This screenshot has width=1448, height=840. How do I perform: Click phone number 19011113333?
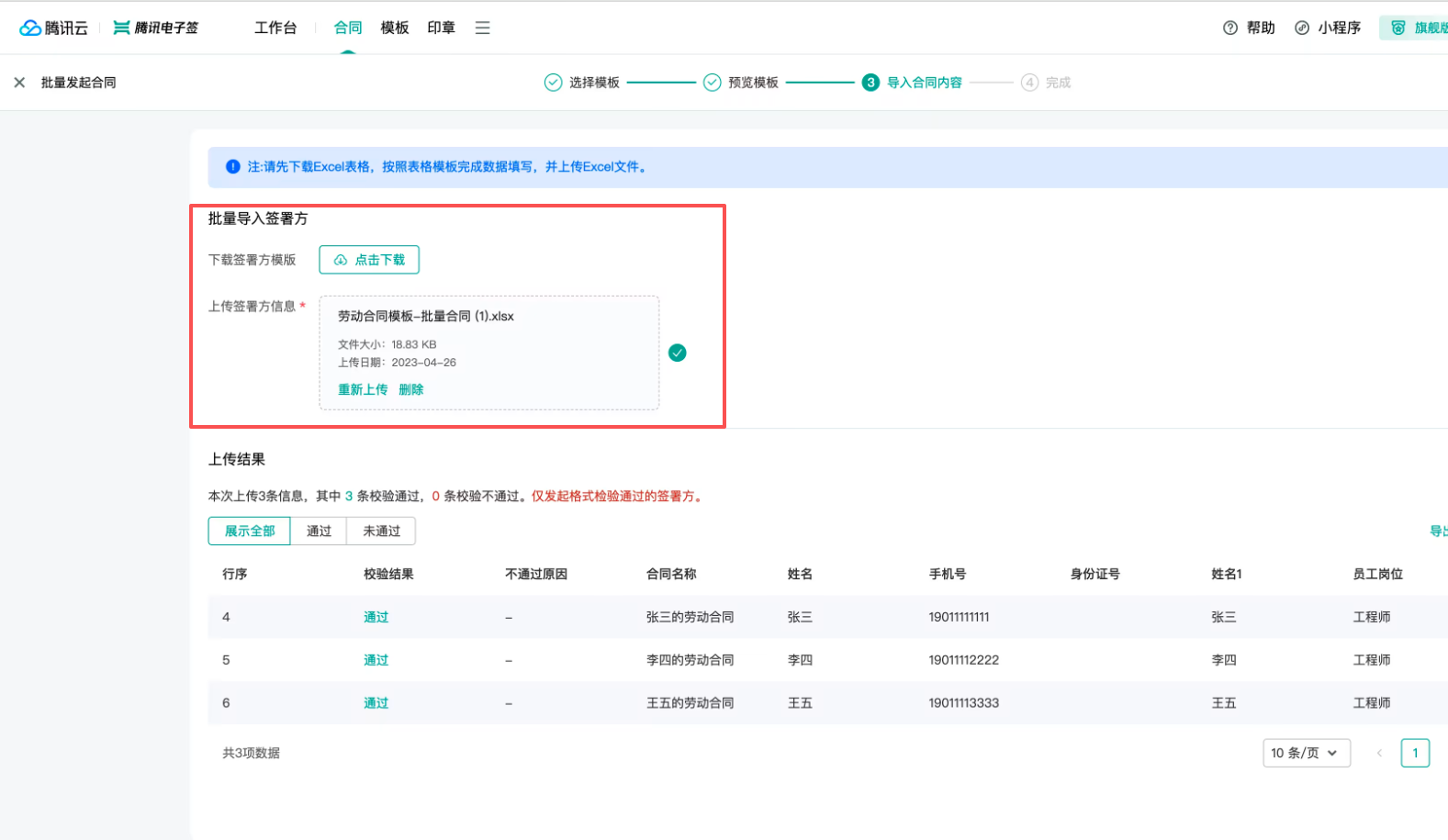(963, 703)
